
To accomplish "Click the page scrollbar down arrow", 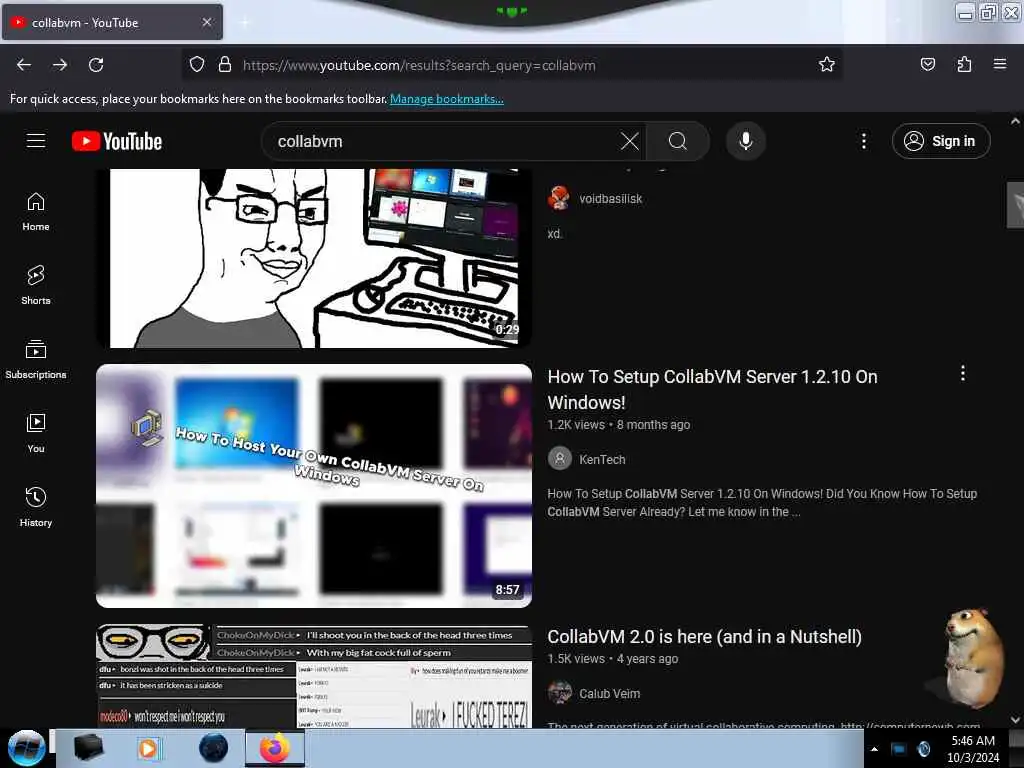I will point(1015,720).
